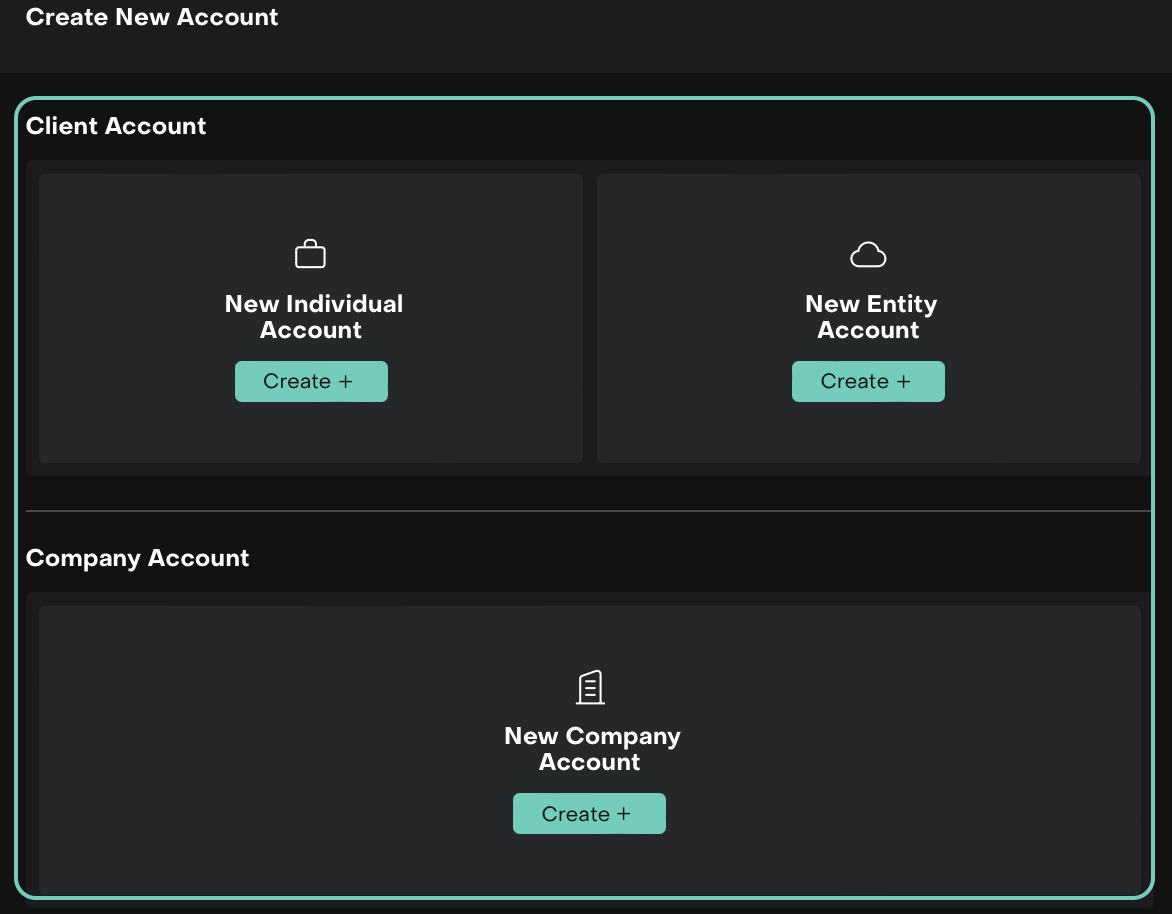Click the building icon for Company Account
This screenshot has width=1172, height=914.
tap(590, 687)
